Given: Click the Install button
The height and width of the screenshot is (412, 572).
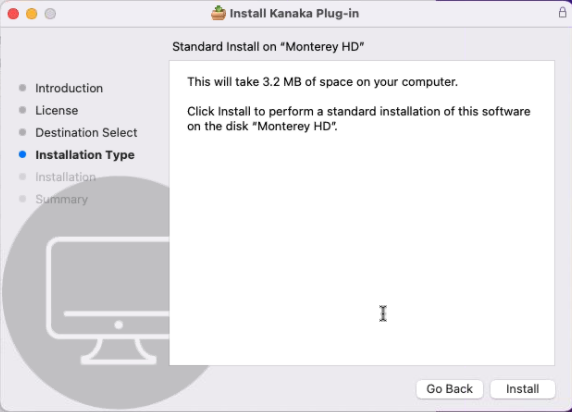Looking at the screenshot, I should click(522, 389).
